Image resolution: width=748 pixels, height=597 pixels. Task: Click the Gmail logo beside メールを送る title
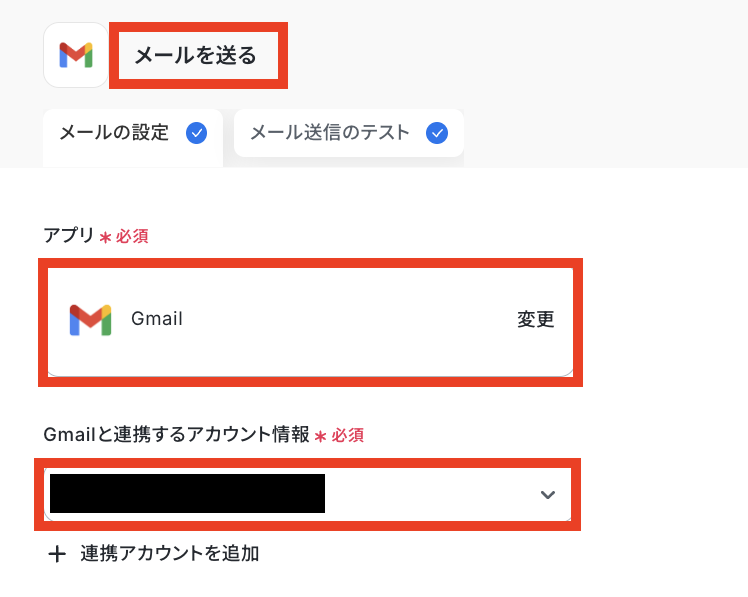(76, 55)
